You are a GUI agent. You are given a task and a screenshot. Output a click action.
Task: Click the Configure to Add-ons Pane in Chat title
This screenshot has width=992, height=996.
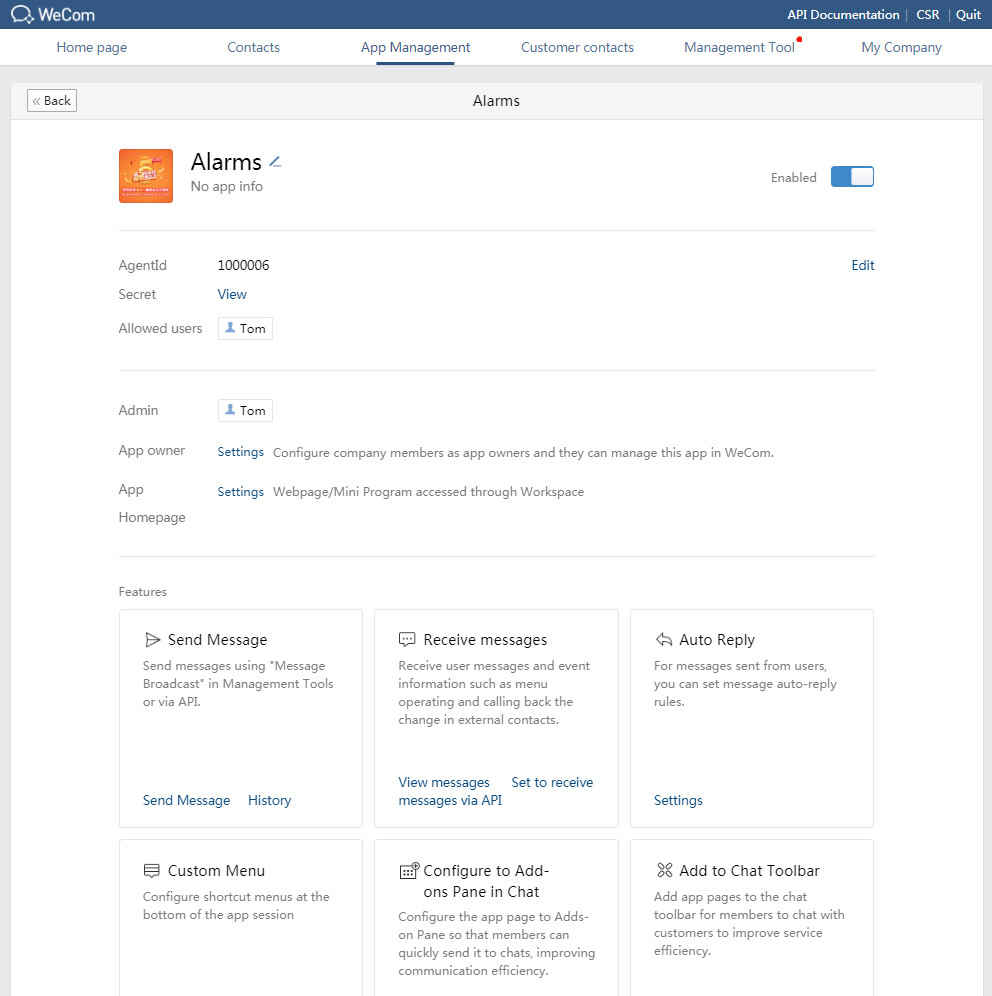(x=486, y=881)
